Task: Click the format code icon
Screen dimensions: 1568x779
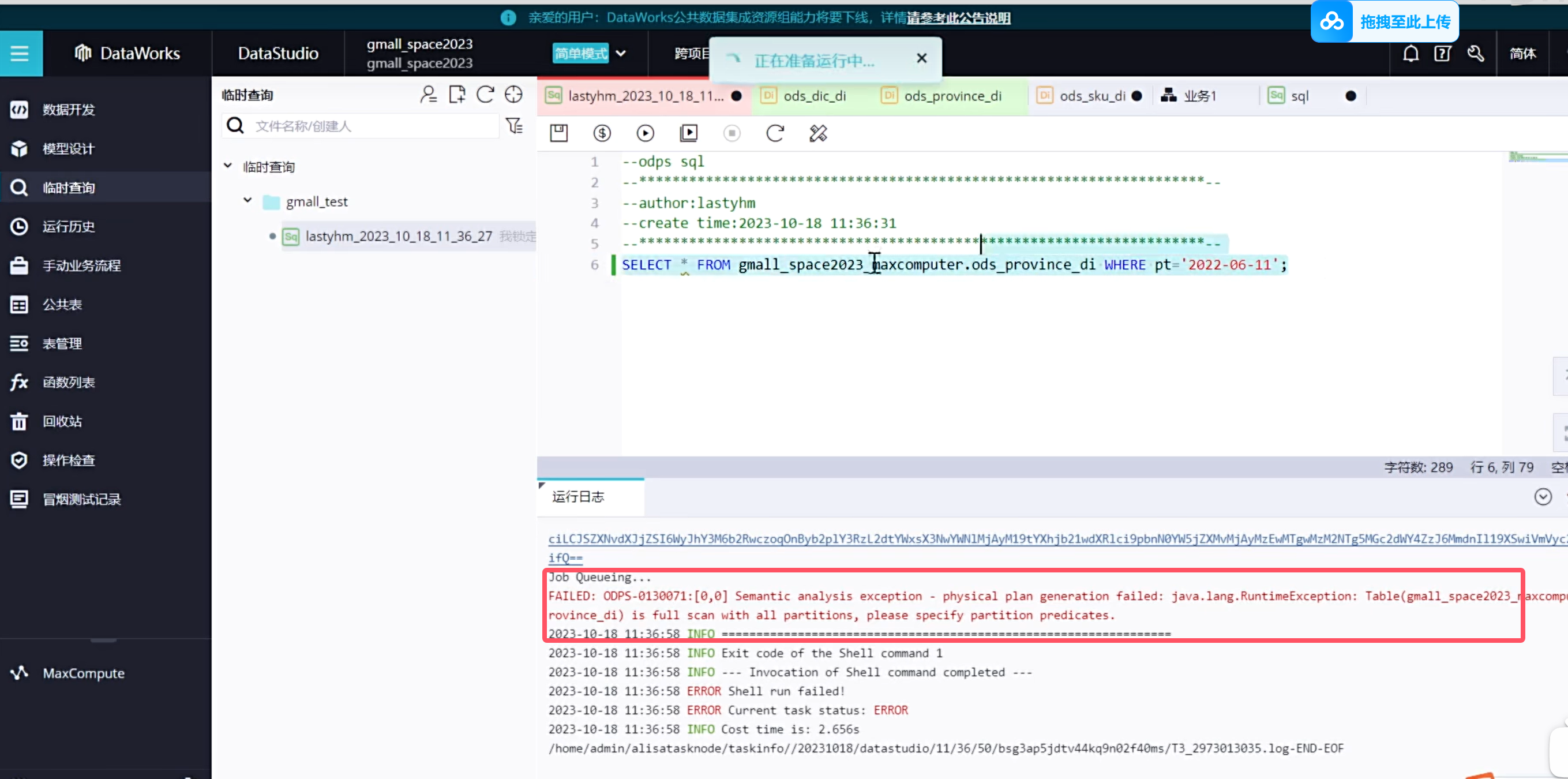Action: 817,133
